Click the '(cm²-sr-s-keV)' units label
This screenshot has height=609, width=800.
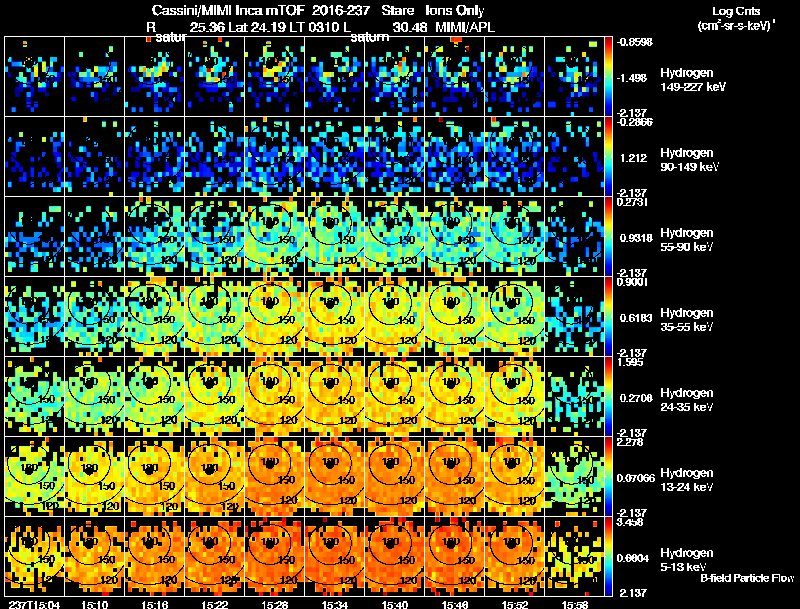[x=735, y=25]
